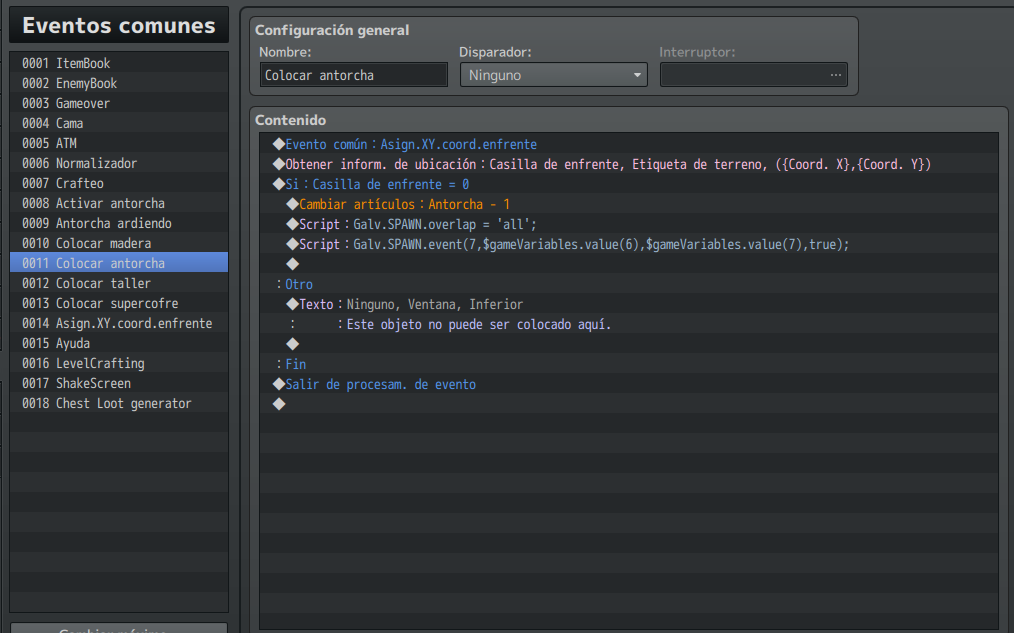Select the empty diamond slot above Fin
Screen dimensions: 1014x633
point(629,345)
